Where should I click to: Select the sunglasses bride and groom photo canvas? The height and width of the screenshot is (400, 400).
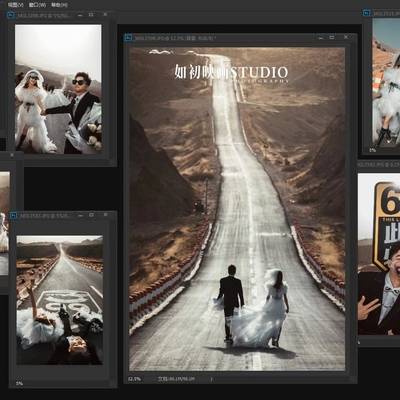(x=58, y=89)
